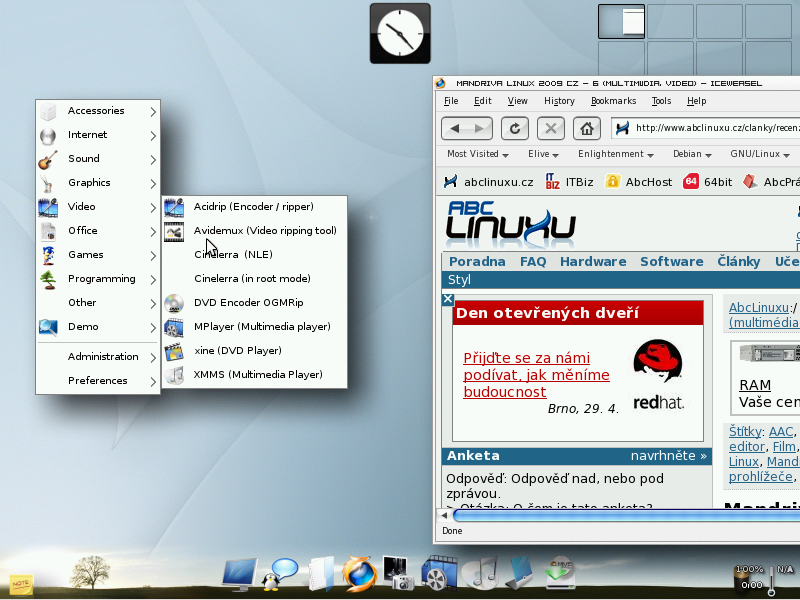800x600 pixels.
Task: Click the battery indicator showing 100%
Action: (749, 578)
